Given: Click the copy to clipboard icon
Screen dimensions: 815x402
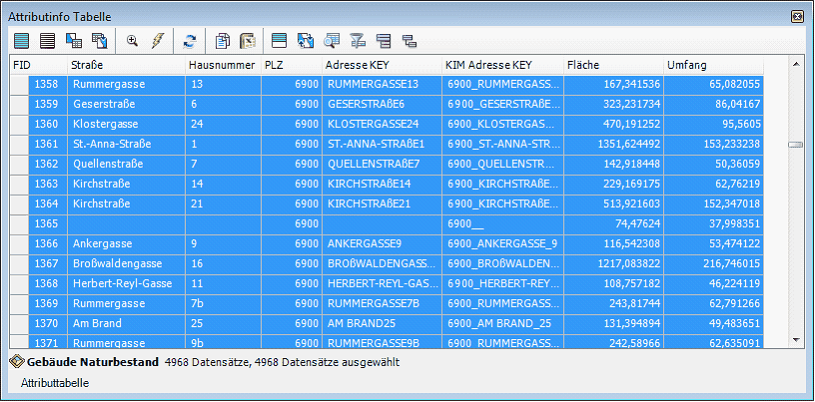Looking at the screenshot, I should 223,41.
